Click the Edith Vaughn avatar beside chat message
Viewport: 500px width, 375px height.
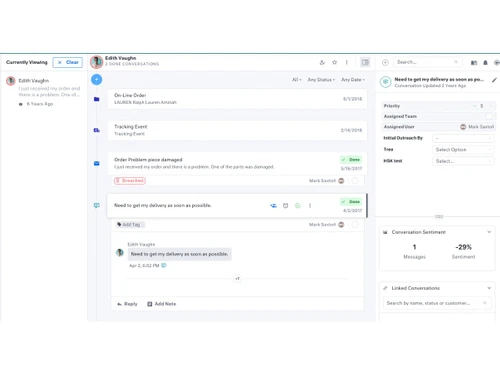coord(120,253)
